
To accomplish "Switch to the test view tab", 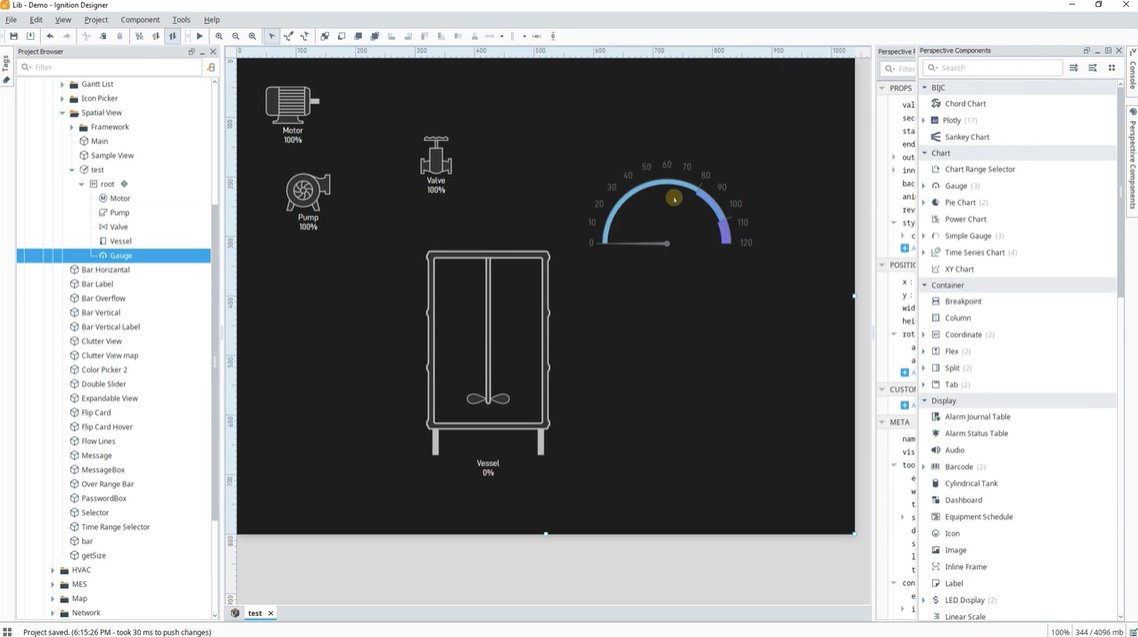I will coord(254,613).
